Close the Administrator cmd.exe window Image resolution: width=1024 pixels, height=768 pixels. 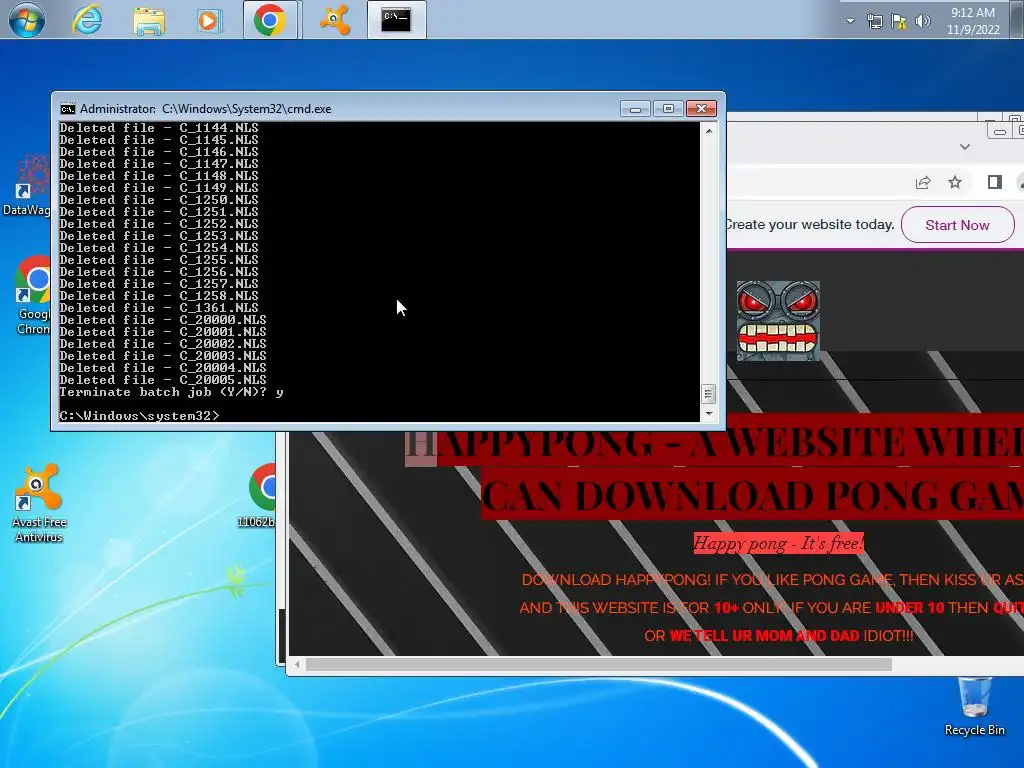[701, 109]
